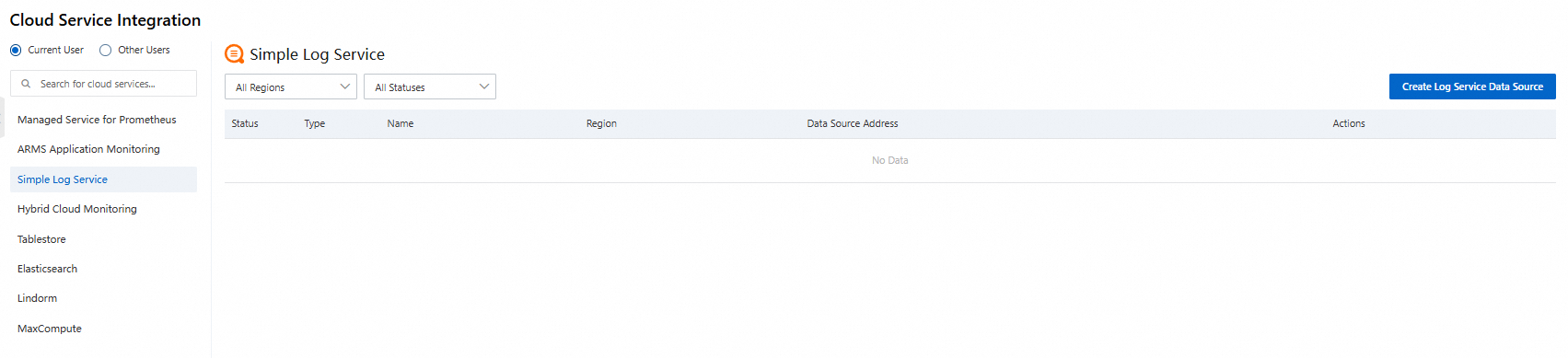The height and width of the screenshot is (358, 1568).
Task: Open the All Regions dropdown
Action: 291,87
